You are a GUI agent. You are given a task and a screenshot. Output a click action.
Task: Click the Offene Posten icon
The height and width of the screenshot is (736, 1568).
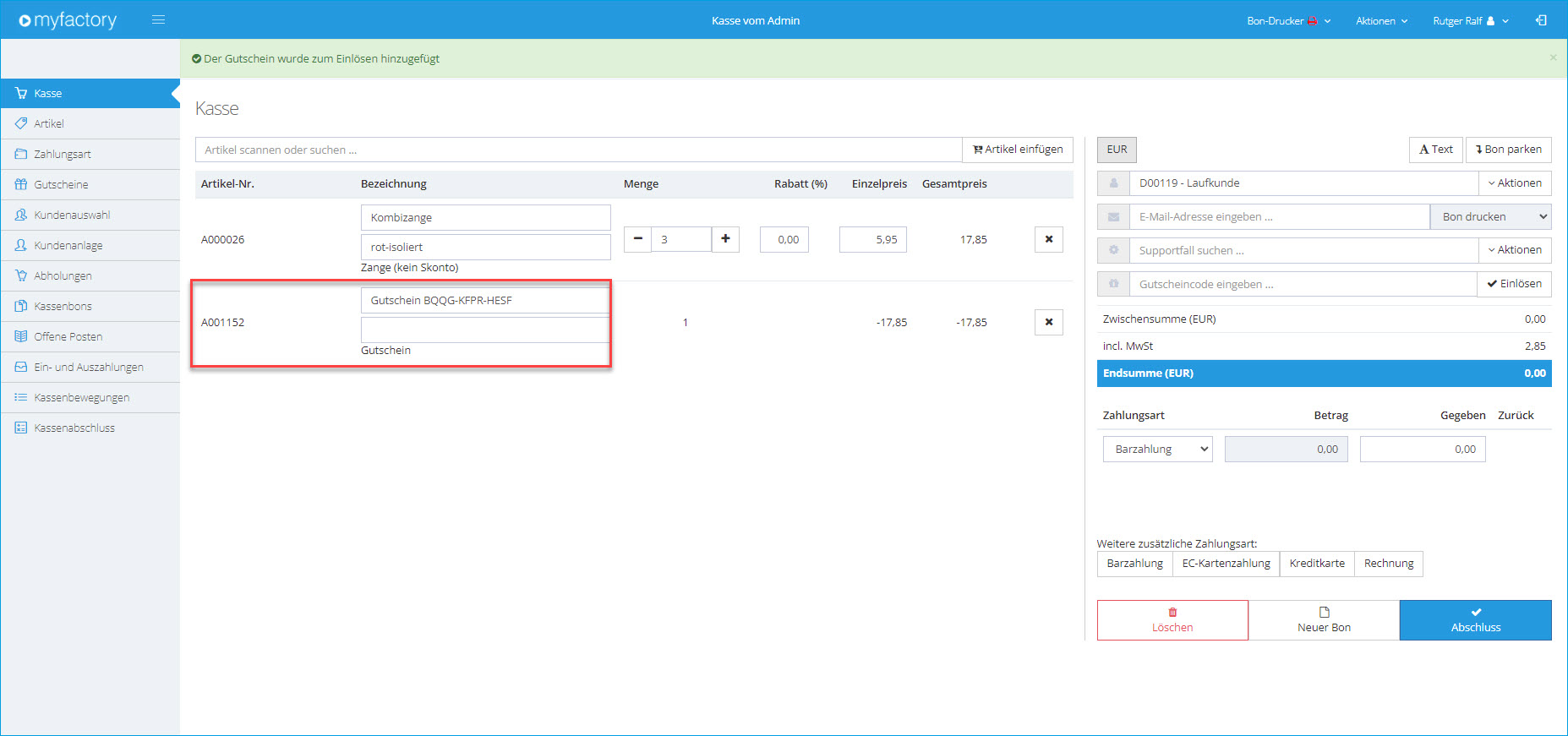(21, 336)
